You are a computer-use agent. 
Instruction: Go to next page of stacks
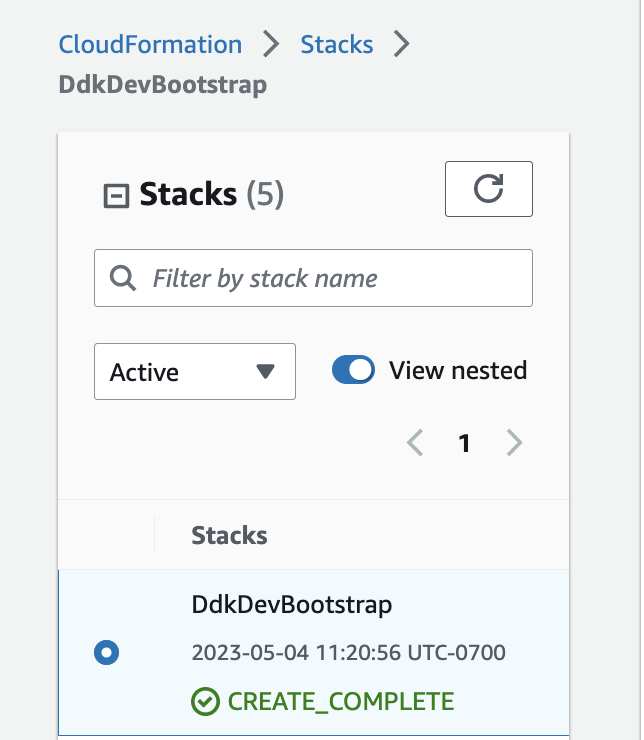(x=514, y=443)
